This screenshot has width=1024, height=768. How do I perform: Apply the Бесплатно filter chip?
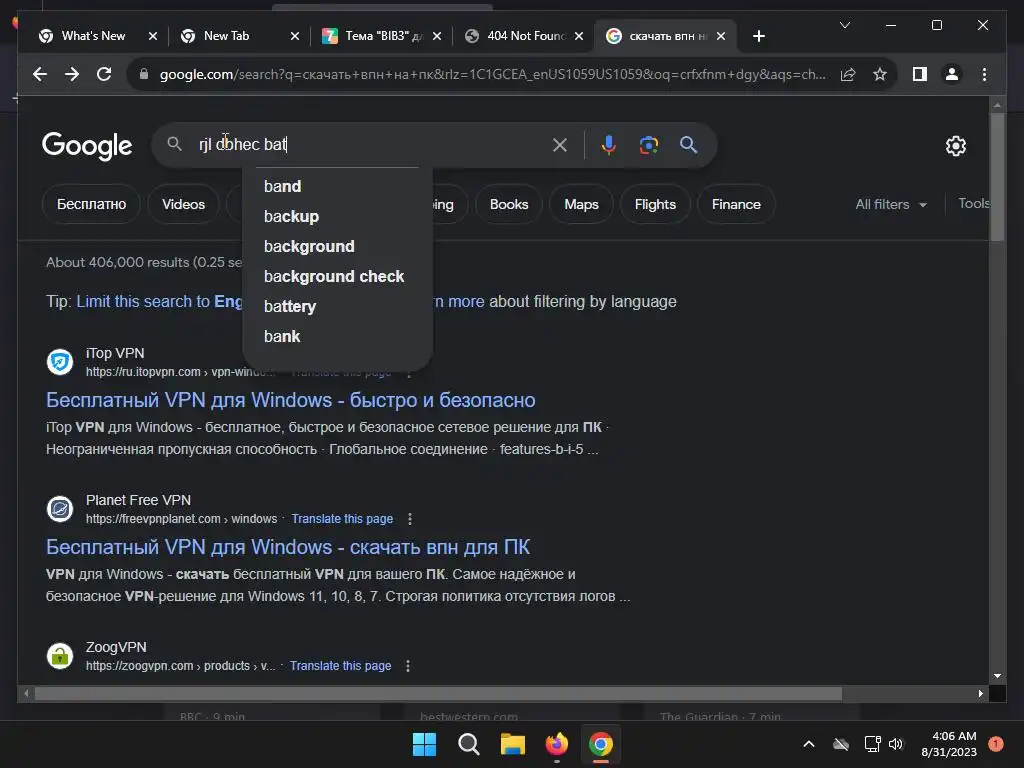tap(91, 204)
